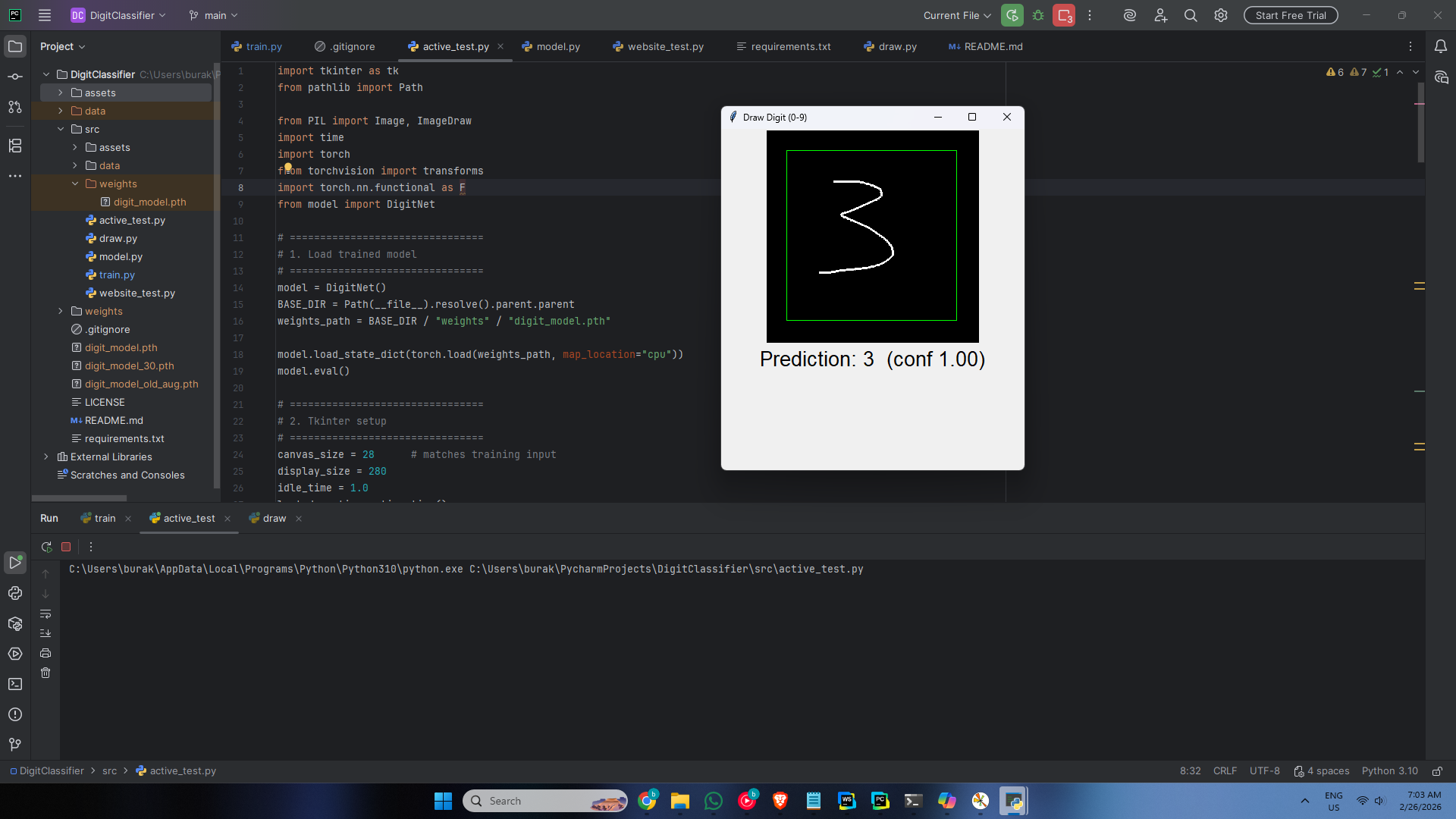This screenshot has width=1456, height=819.
Task: Collapse the src folder
Action: pyautogui.click(x=61, y=129)
